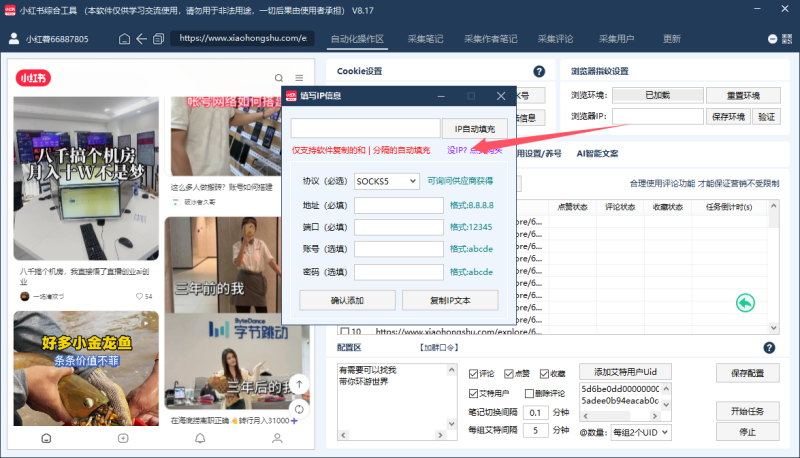Viewport: 800px width, 458px height.
Task: Open Cookie设置 help question mark
Action: pos(539,71)
